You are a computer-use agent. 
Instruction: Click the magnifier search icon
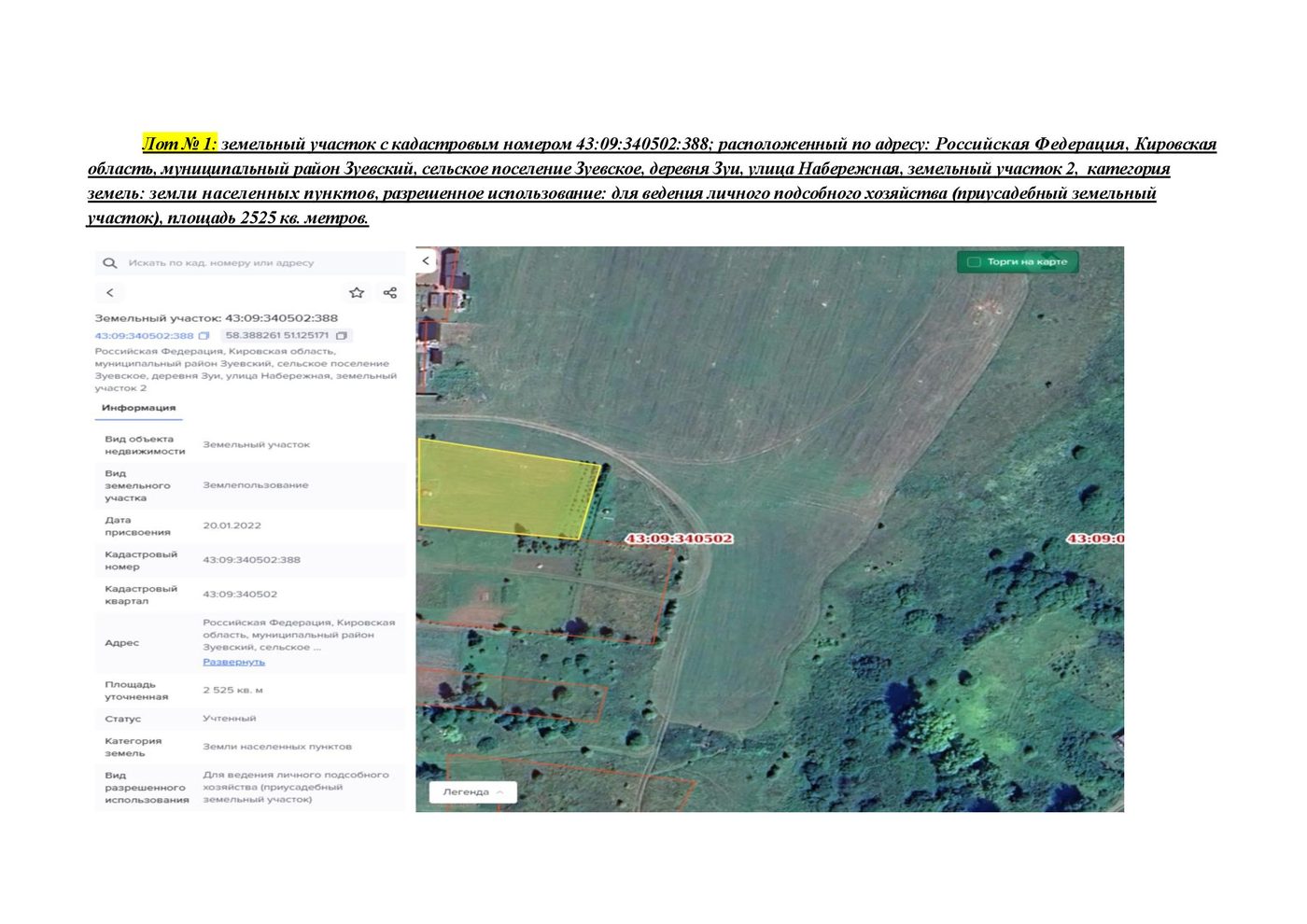tap(109, 263)
